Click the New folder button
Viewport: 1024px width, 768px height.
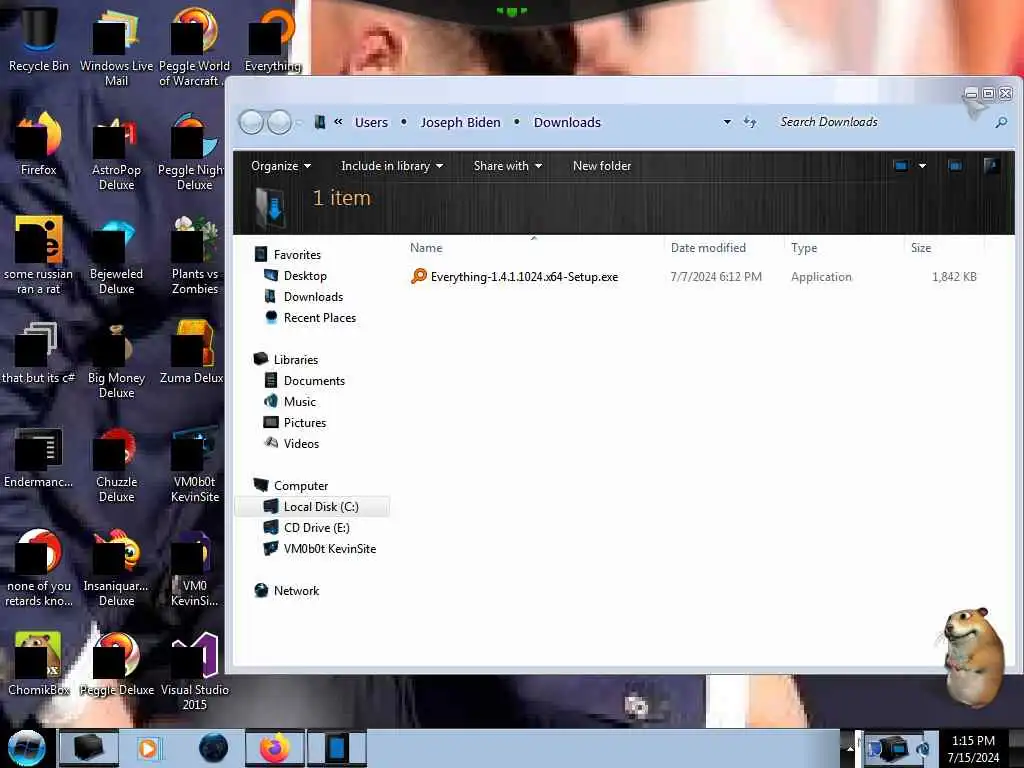coord(601,166)
